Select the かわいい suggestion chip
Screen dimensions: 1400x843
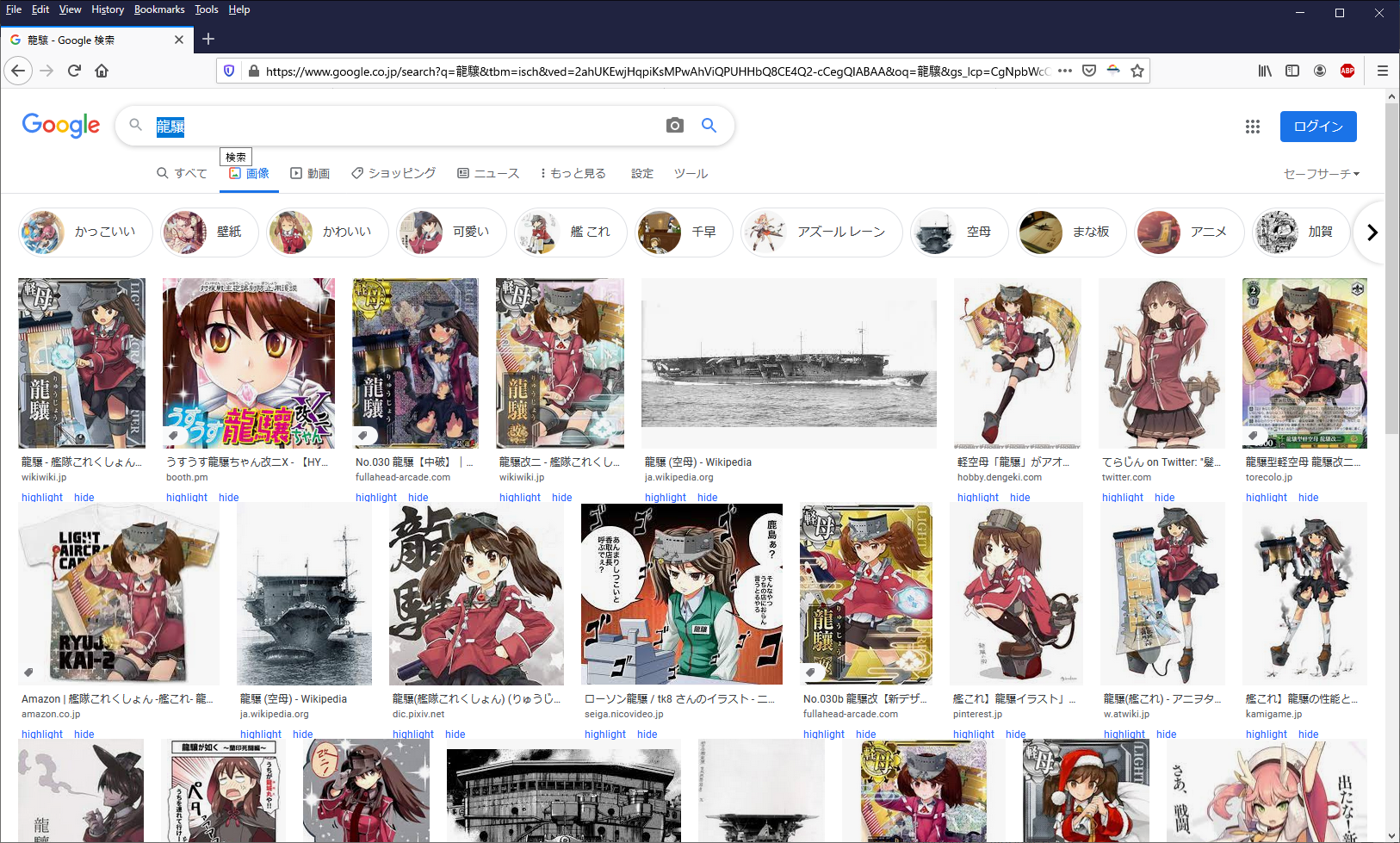coord(327,232)
